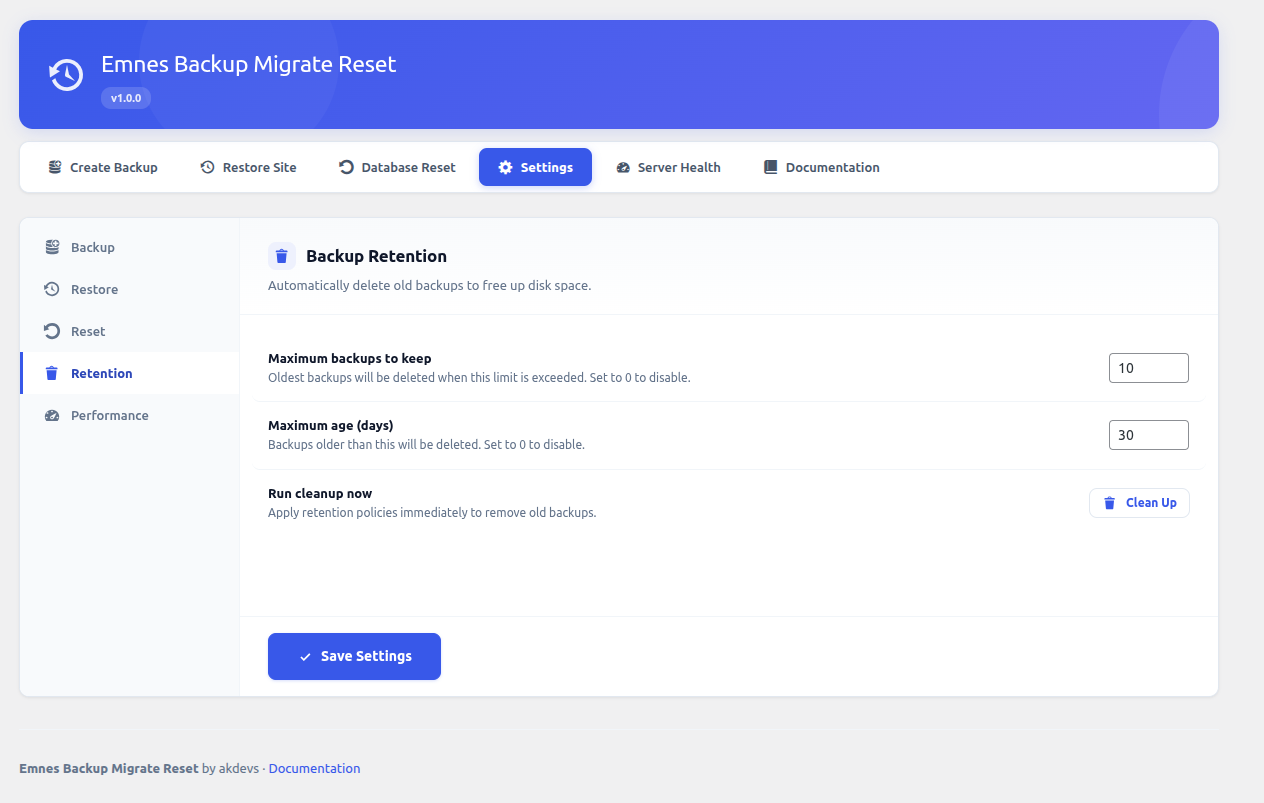
Task: Click the Database Reset arrow icon
Action: click(344, 167)
